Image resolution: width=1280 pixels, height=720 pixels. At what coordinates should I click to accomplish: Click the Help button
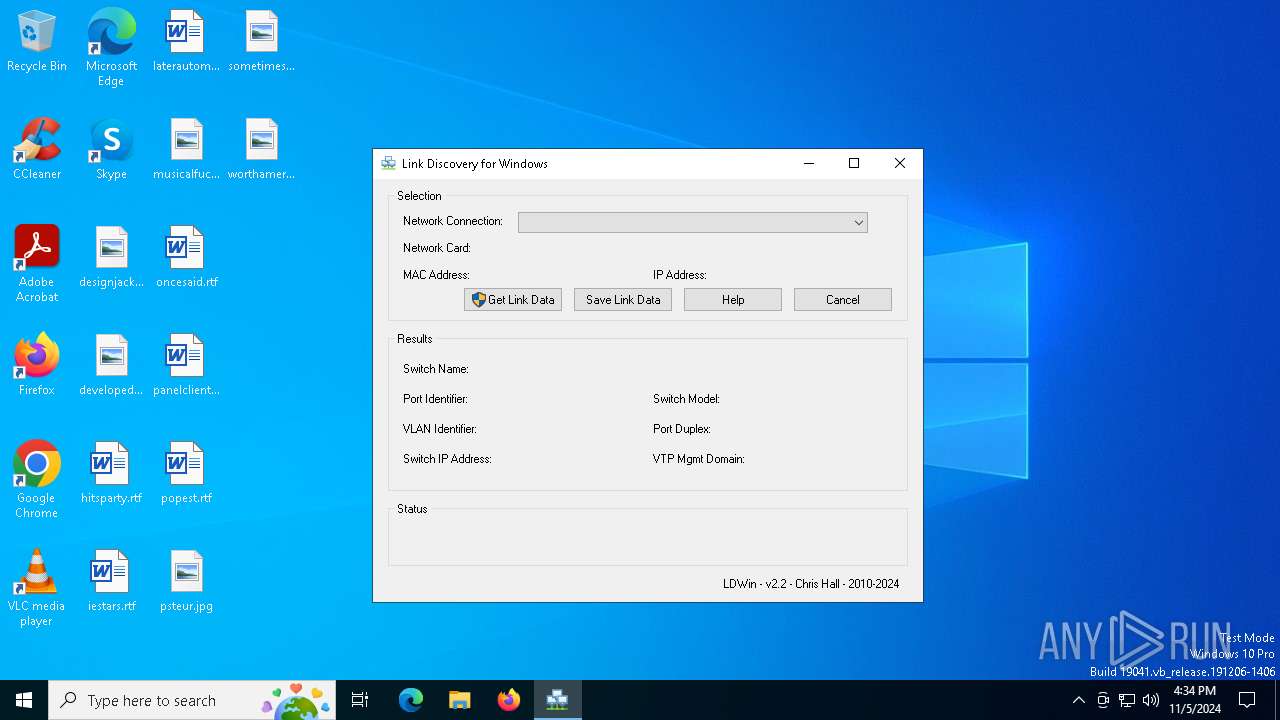(733, 300)
